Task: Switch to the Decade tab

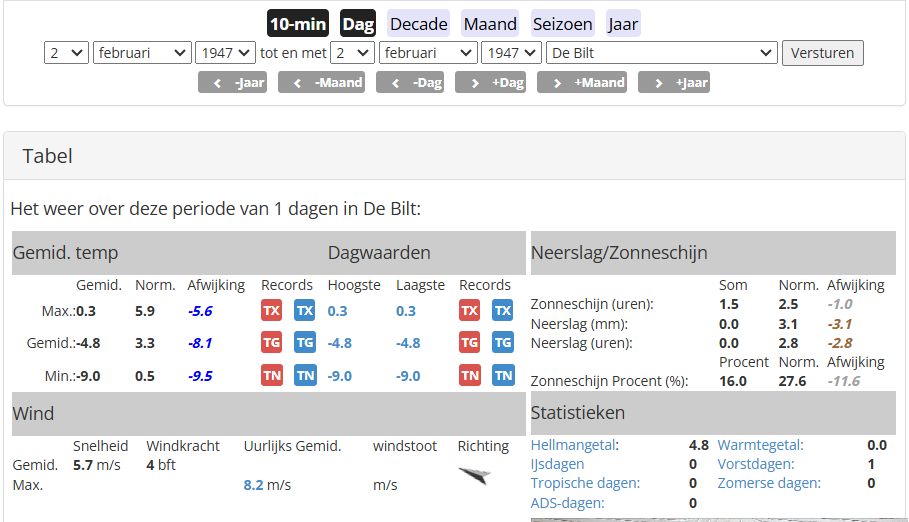Action: (x=419, y=24)
